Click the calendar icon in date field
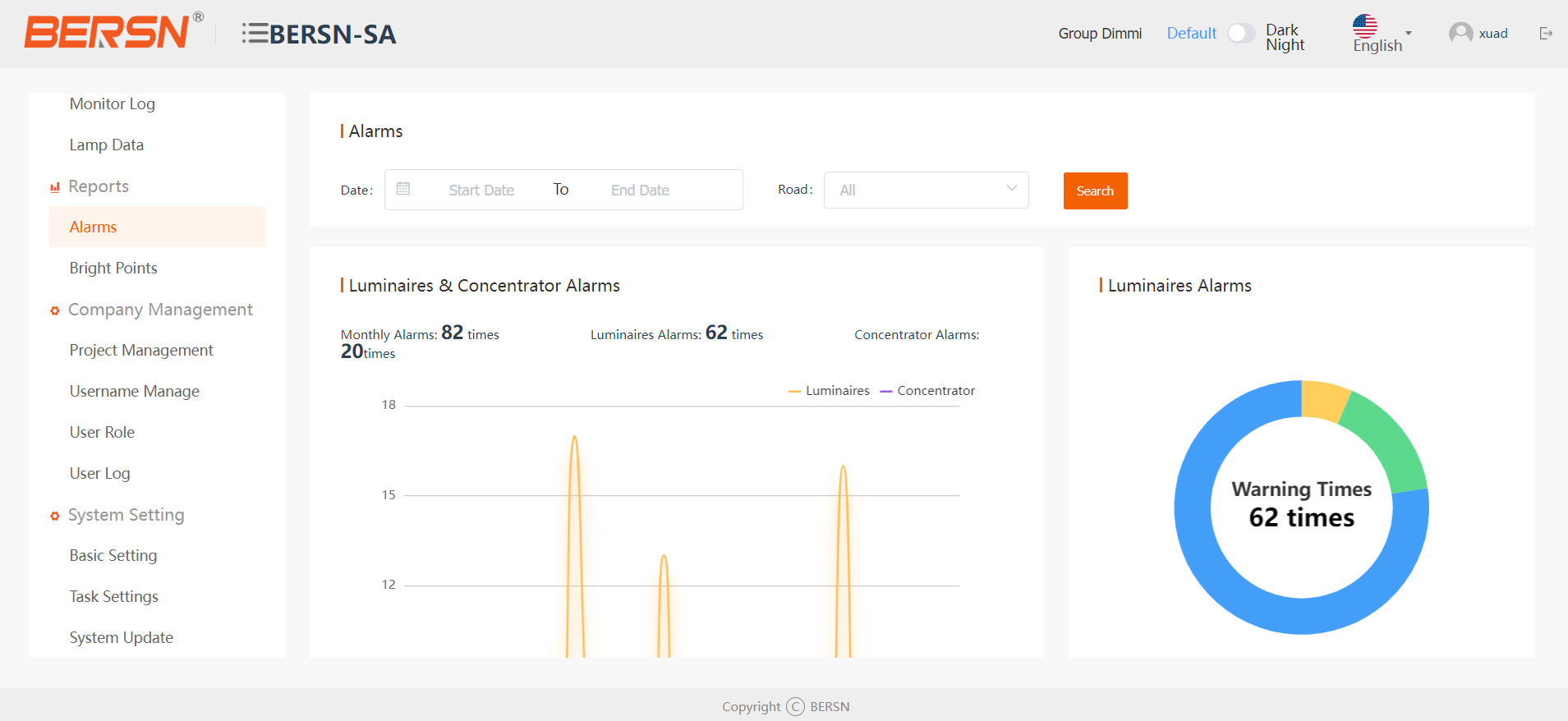1568x721 pixels. tap(403, 189)
